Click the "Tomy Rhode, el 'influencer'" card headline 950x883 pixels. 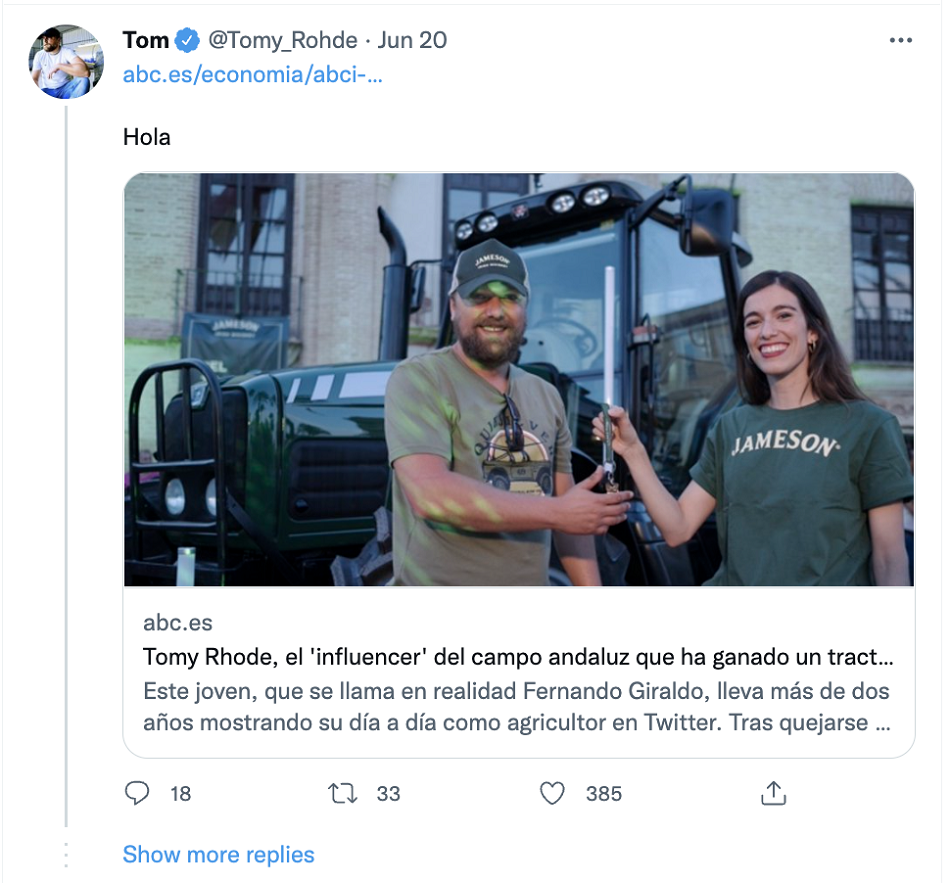click(518, 657)
